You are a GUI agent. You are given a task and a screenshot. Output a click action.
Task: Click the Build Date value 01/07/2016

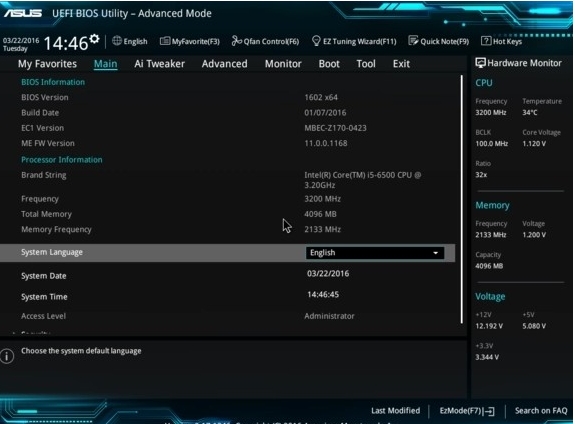point(325,113)
